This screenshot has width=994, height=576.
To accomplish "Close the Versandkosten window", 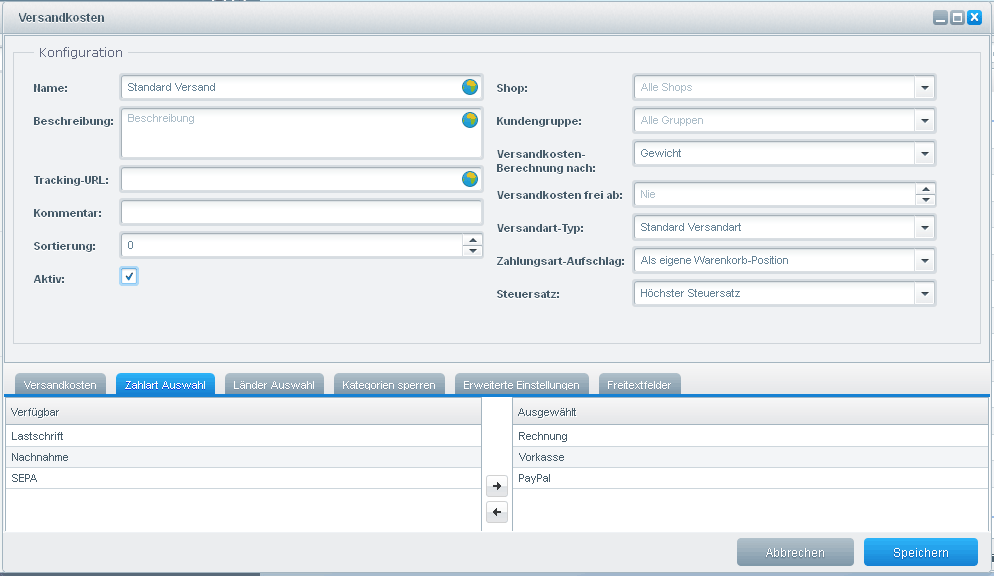I will point(974,18).
